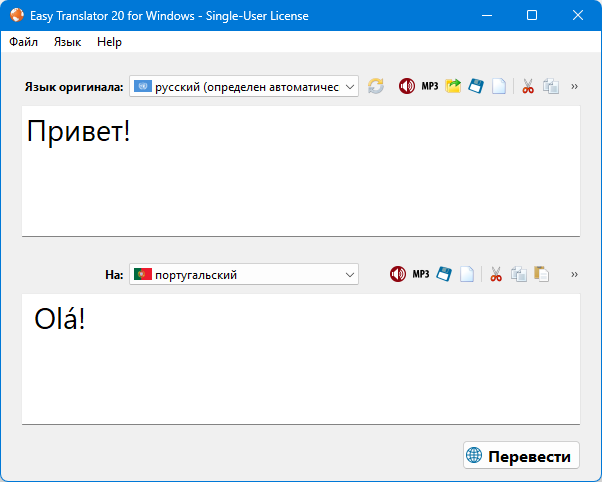The width and height of the screenshot is (602, 482).
Task: Cut translation text with scissors icon
Action: pyautogui.click(x=496, y=274)
